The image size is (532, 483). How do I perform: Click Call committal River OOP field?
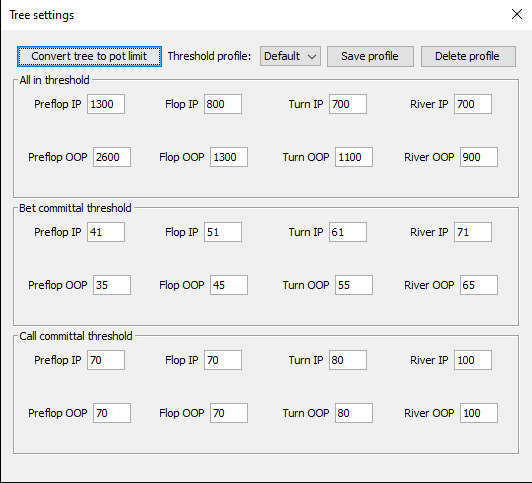pos(479,413)
